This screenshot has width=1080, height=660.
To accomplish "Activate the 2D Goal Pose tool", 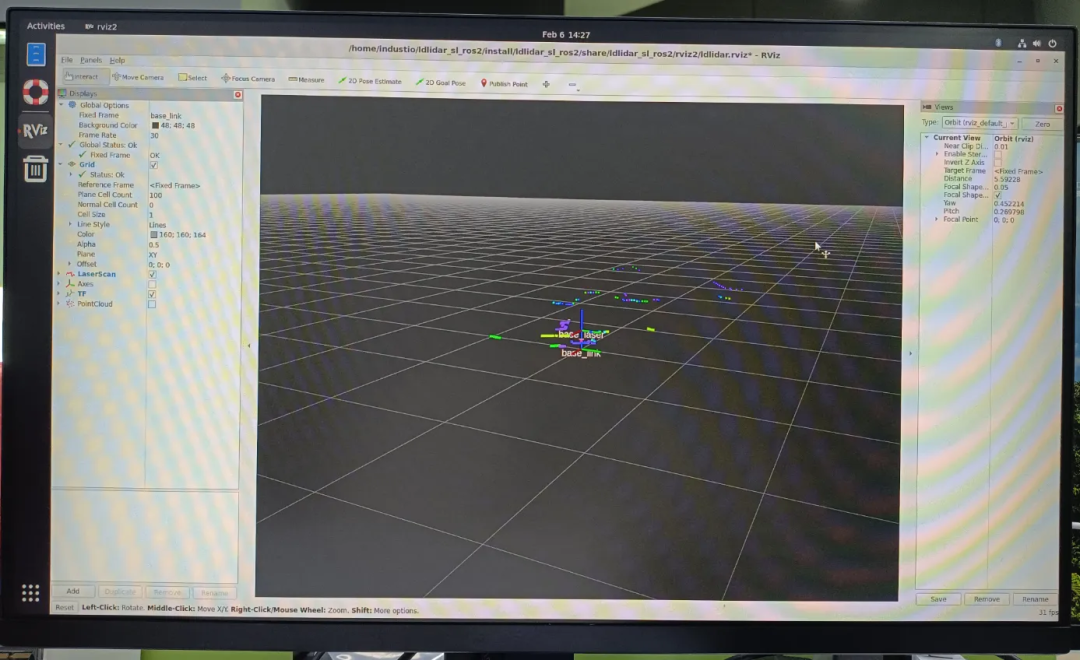I will (441, 82).
